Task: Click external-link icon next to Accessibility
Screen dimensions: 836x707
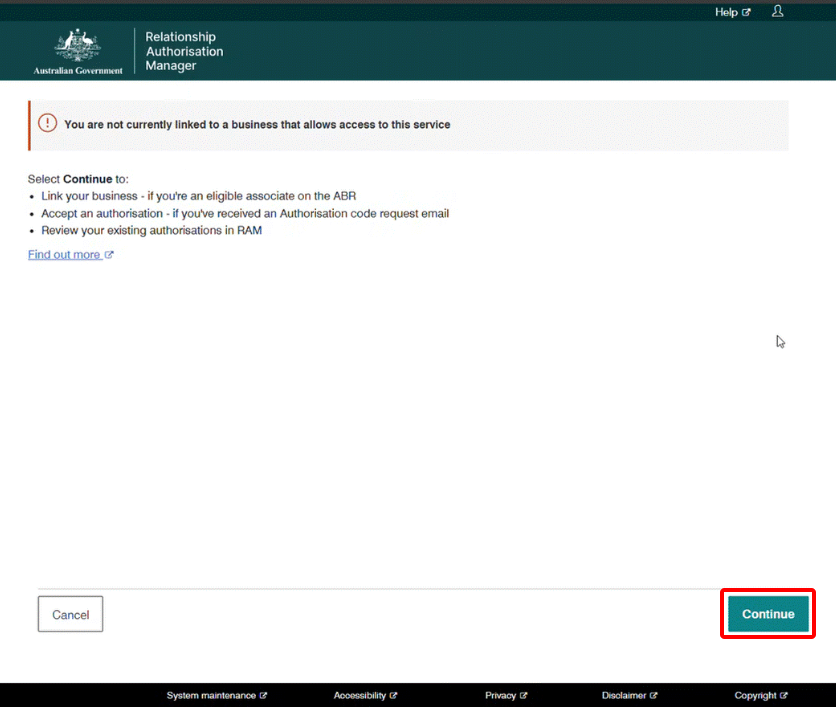Action: (394, 695)
